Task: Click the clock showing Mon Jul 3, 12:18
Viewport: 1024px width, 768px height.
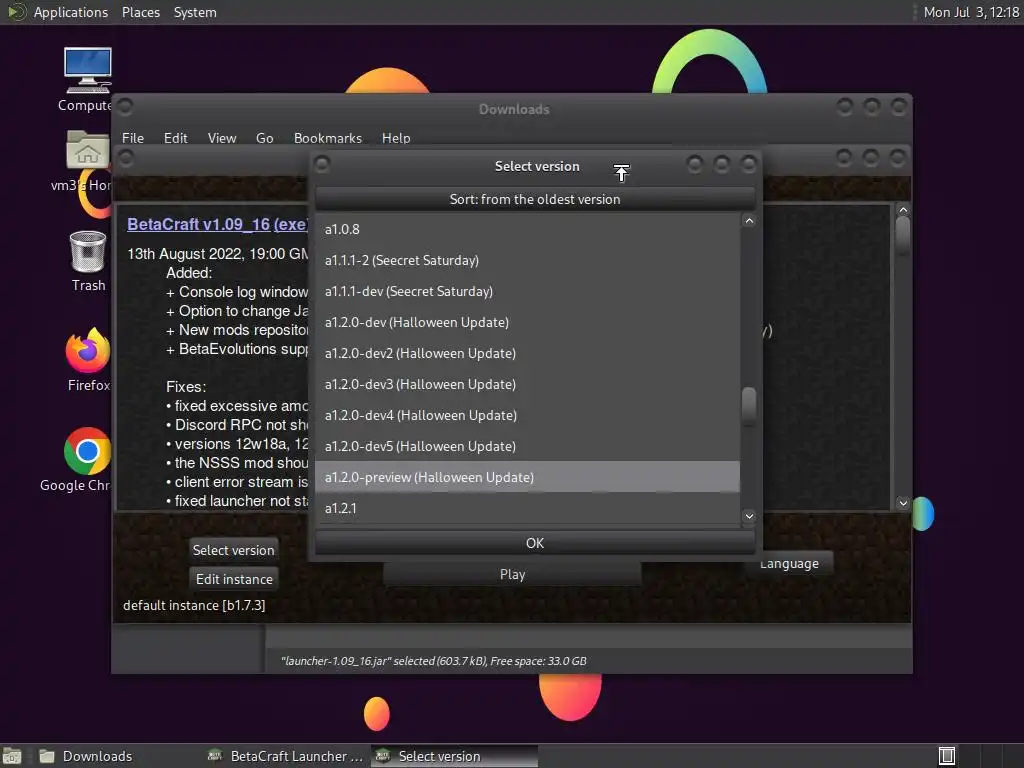Action: pyautogui.click(x=971, y=12)
